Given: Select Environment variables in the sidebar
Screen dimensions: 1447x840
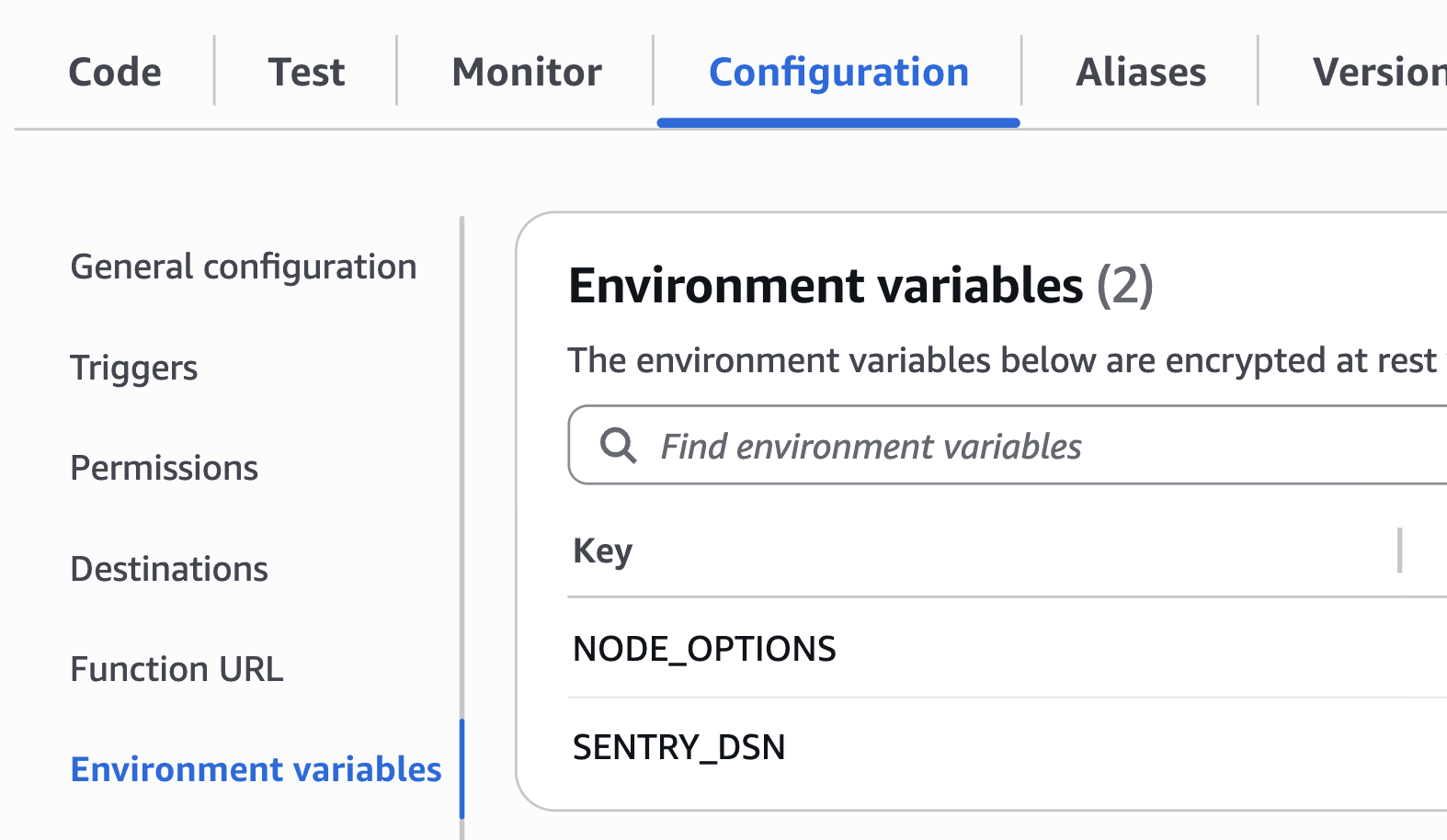Looking at the screenshot, I should (x=256, y=769).
